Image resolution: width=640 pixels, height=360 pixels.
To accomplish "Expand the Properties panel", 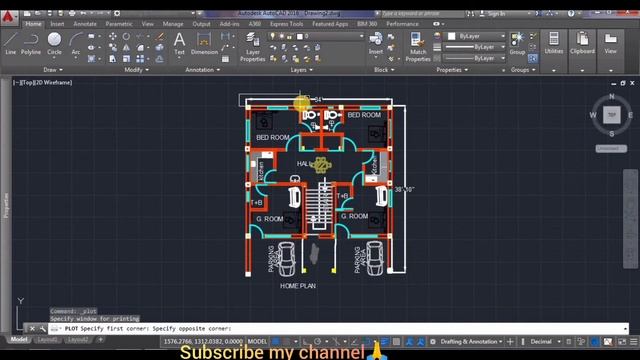I will (x=452, y=70).
